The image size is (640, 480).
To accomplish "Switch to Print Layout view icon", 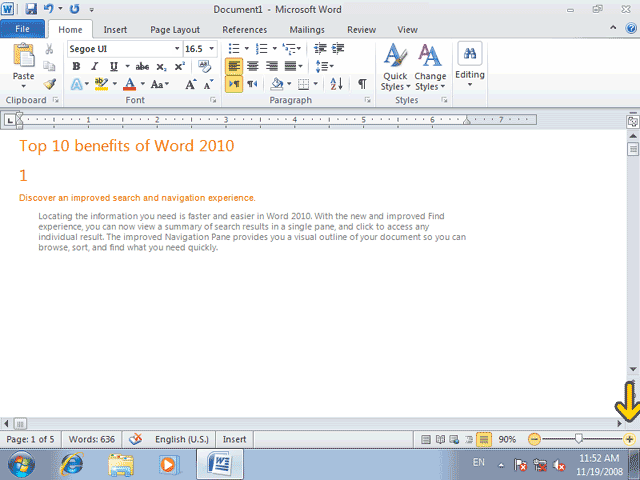I will click(426, 440).
